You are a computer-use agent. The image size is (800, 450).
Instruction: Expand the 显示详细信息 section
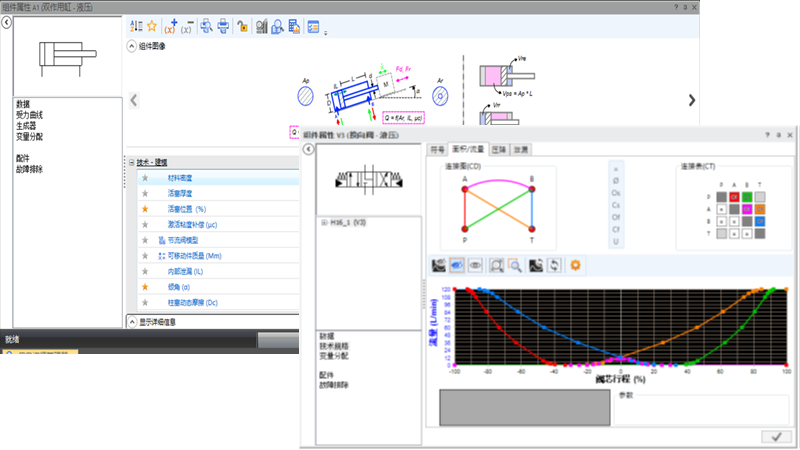coord(132,322)
